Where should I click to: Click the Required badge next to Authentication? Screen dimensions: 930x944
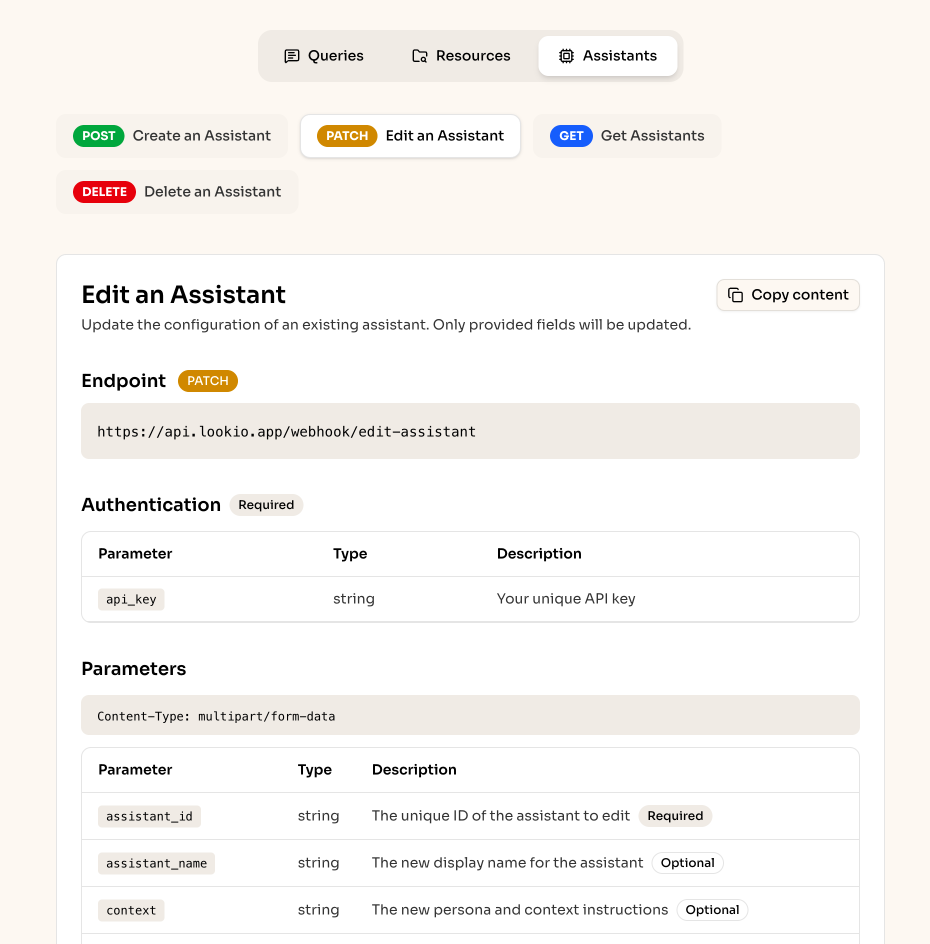click(x=266, y=505)
